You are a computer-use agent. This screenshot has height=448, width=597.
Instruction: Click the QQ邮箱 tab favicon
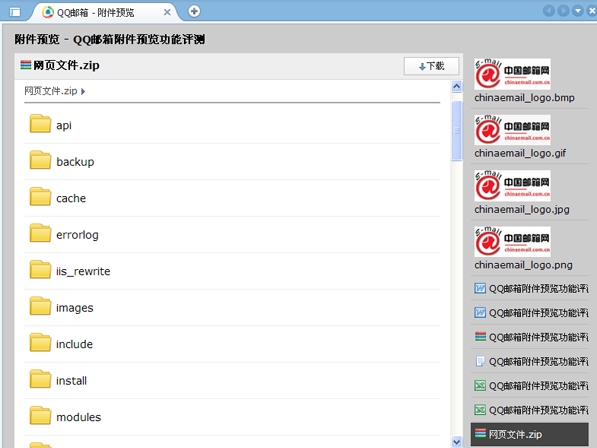pos(48,12)
